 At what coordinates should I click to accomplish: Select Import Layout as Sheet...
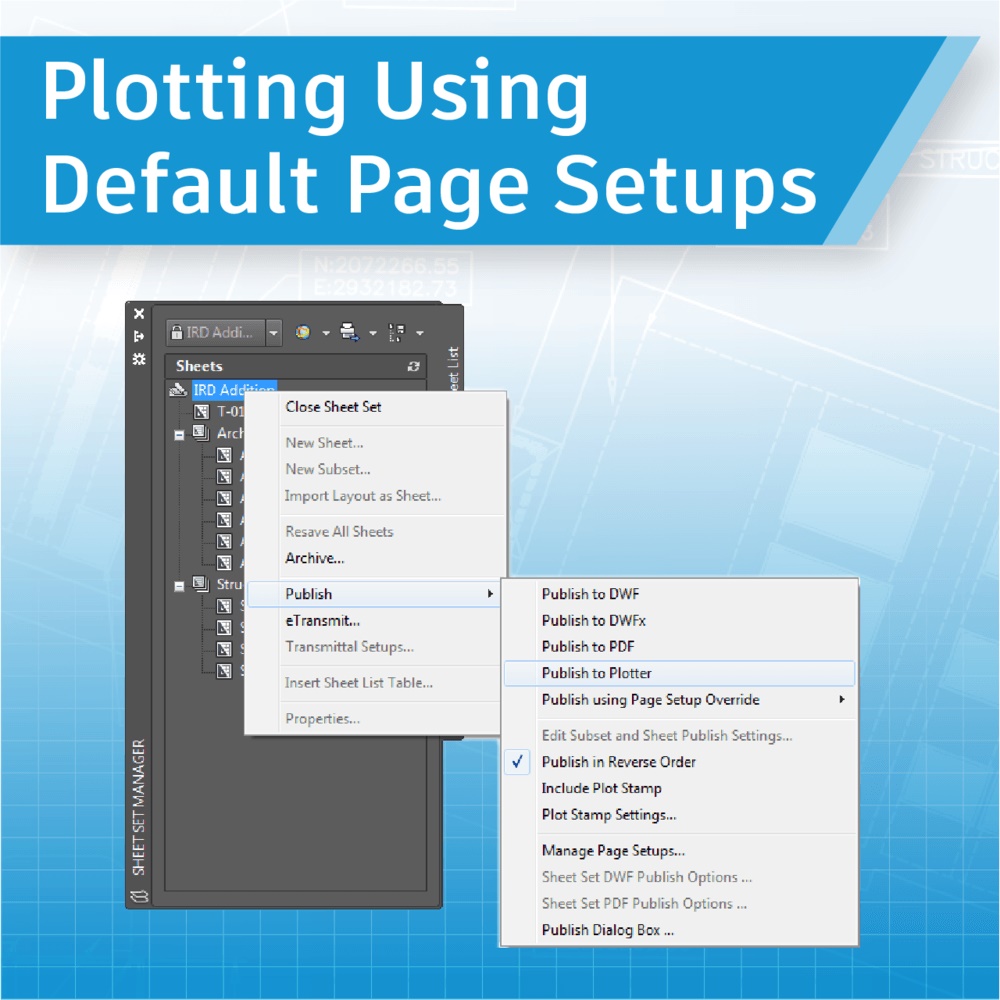click(x=363, y=496)
